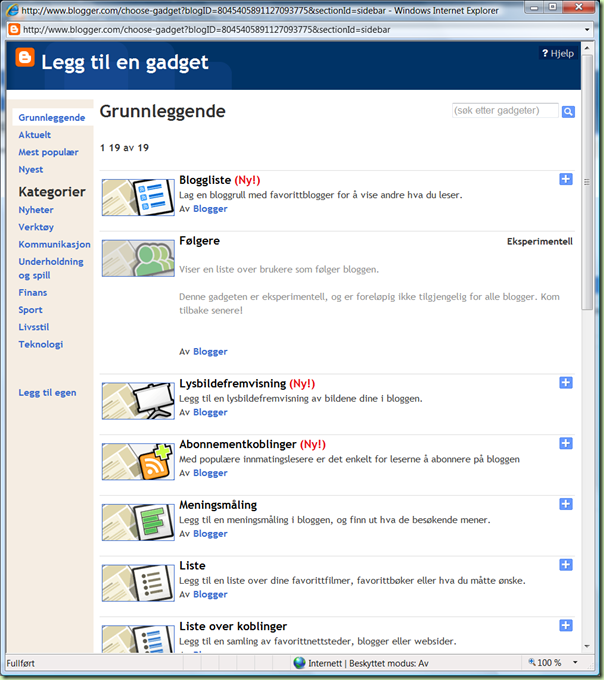
Task: Open the Følgere gadget thumbnail
Action: coord(138,258)
